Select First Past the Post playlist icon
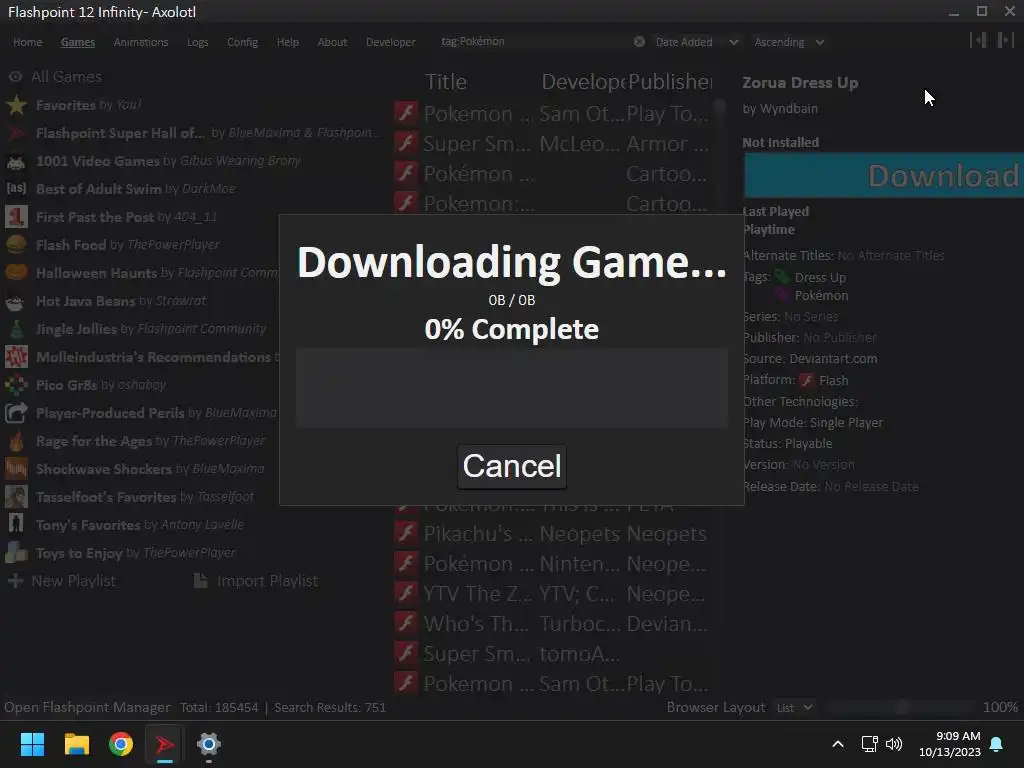Screen dimensions: 1024x768 pyautogui.click(x=16, y=217)
